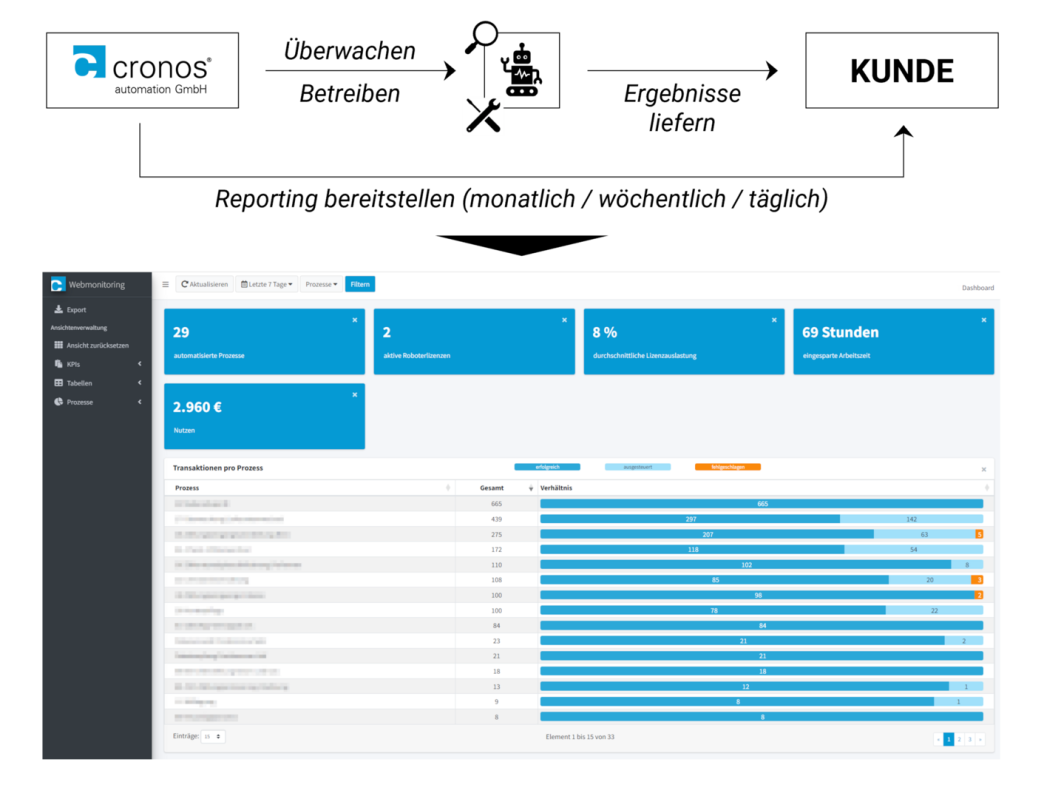This screenshot has height=799, width=1044.
Task: Open the Prozesse filter menu in the toolbar
Action: click(x=322, y=284)
